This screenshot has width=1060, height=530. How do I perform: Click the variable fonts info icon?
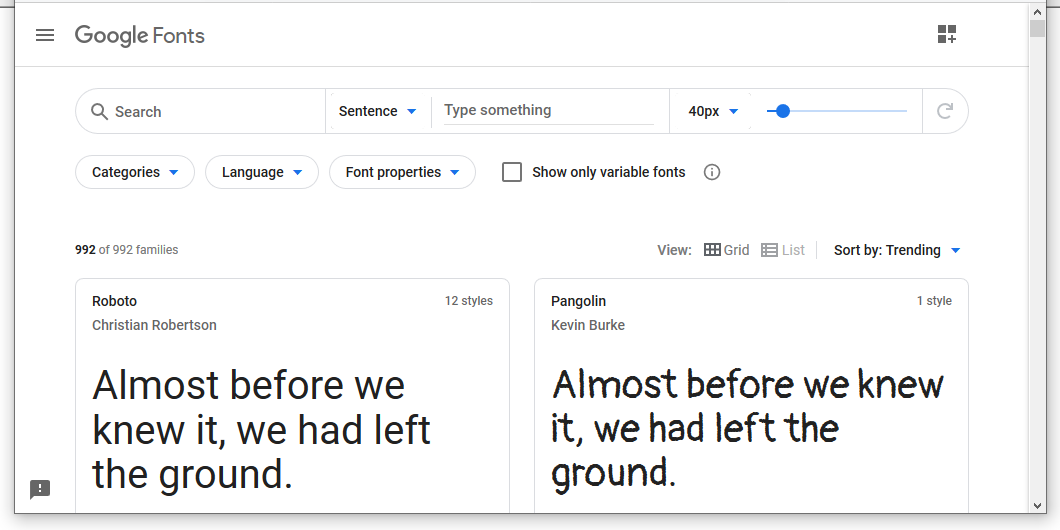(712, 172)
